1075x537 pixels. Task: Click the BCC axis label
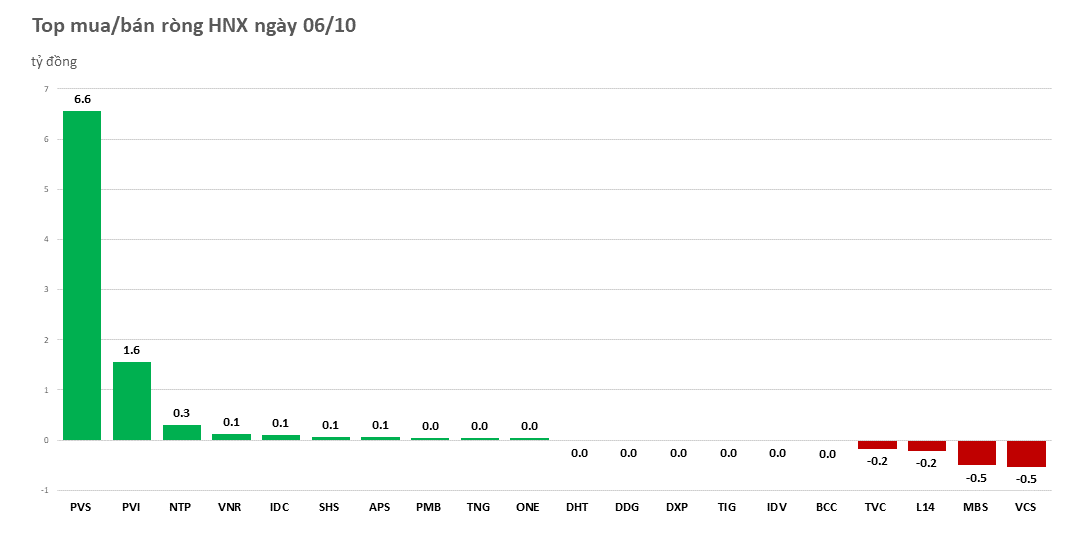(826, 507)
